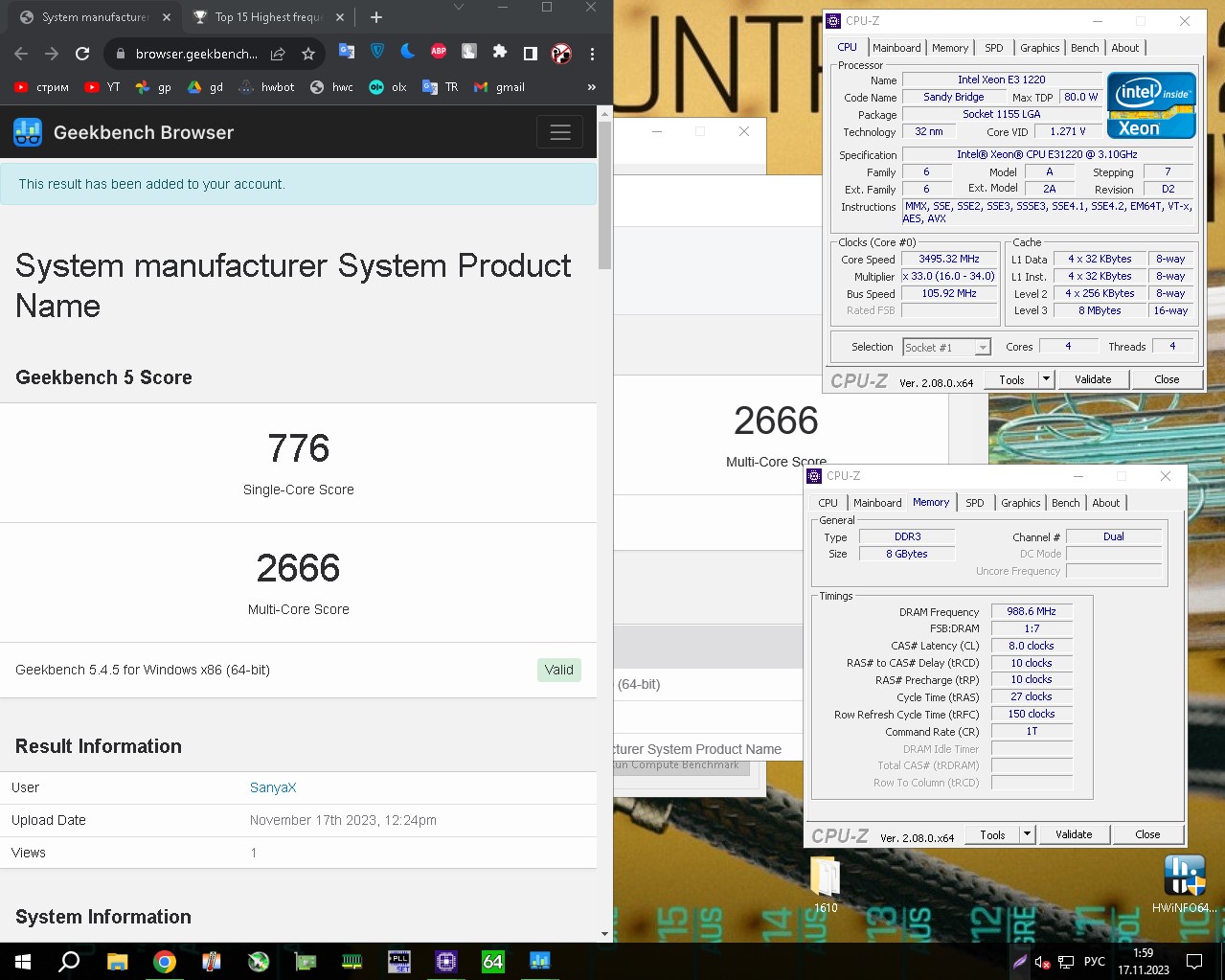
Task: Open Socket #1 selection dropdown in CPU-Z
Action: 947,348
